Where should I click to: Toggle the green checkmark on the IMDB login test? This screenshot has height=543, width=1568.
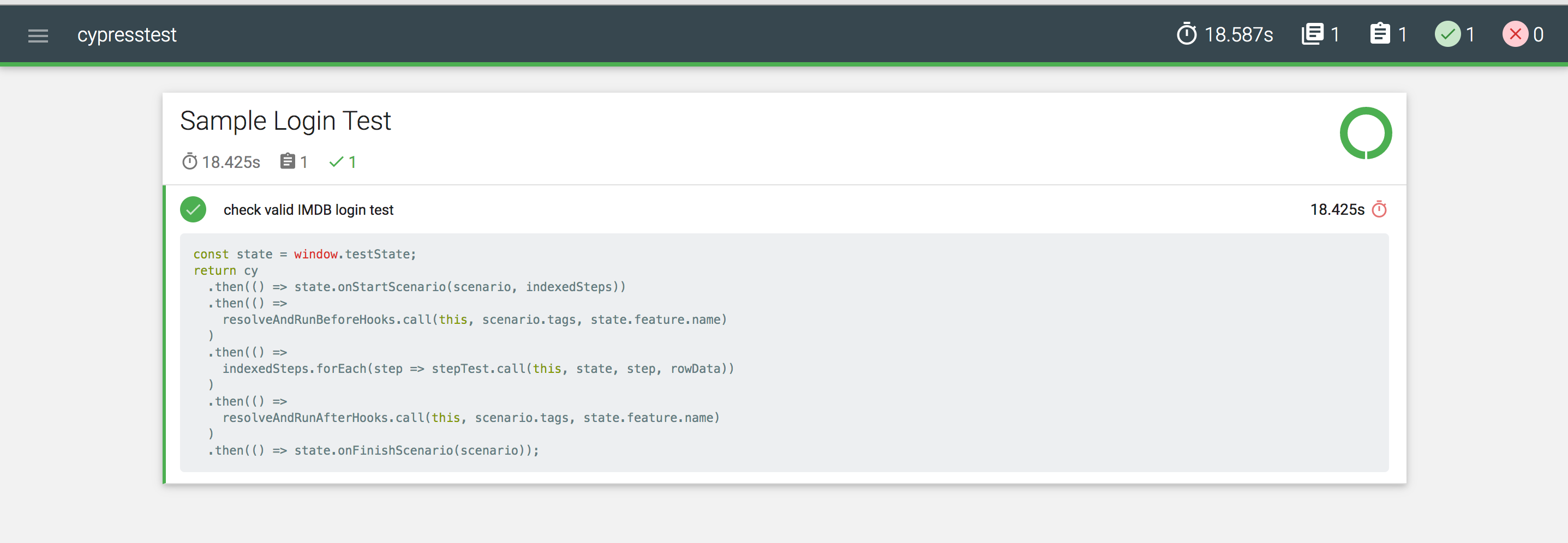click(193, 209)
